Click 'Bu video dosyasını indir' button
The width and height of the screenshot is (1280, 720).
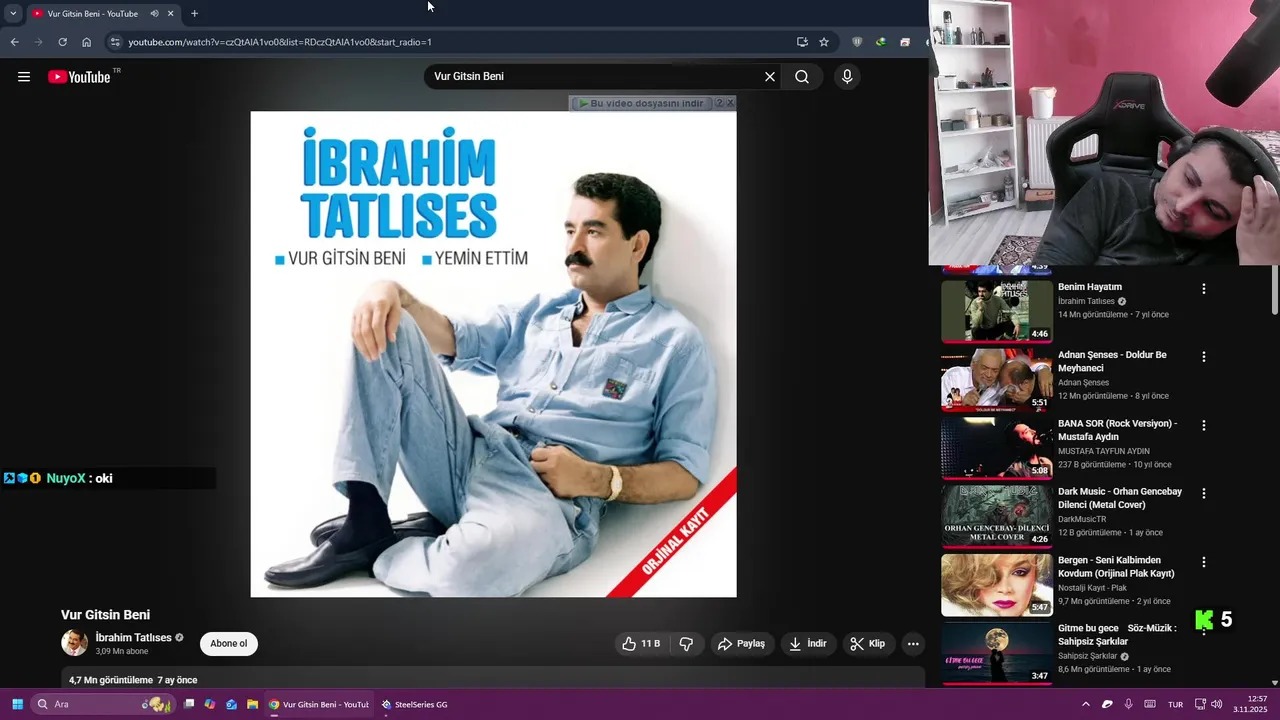[641, 103]
